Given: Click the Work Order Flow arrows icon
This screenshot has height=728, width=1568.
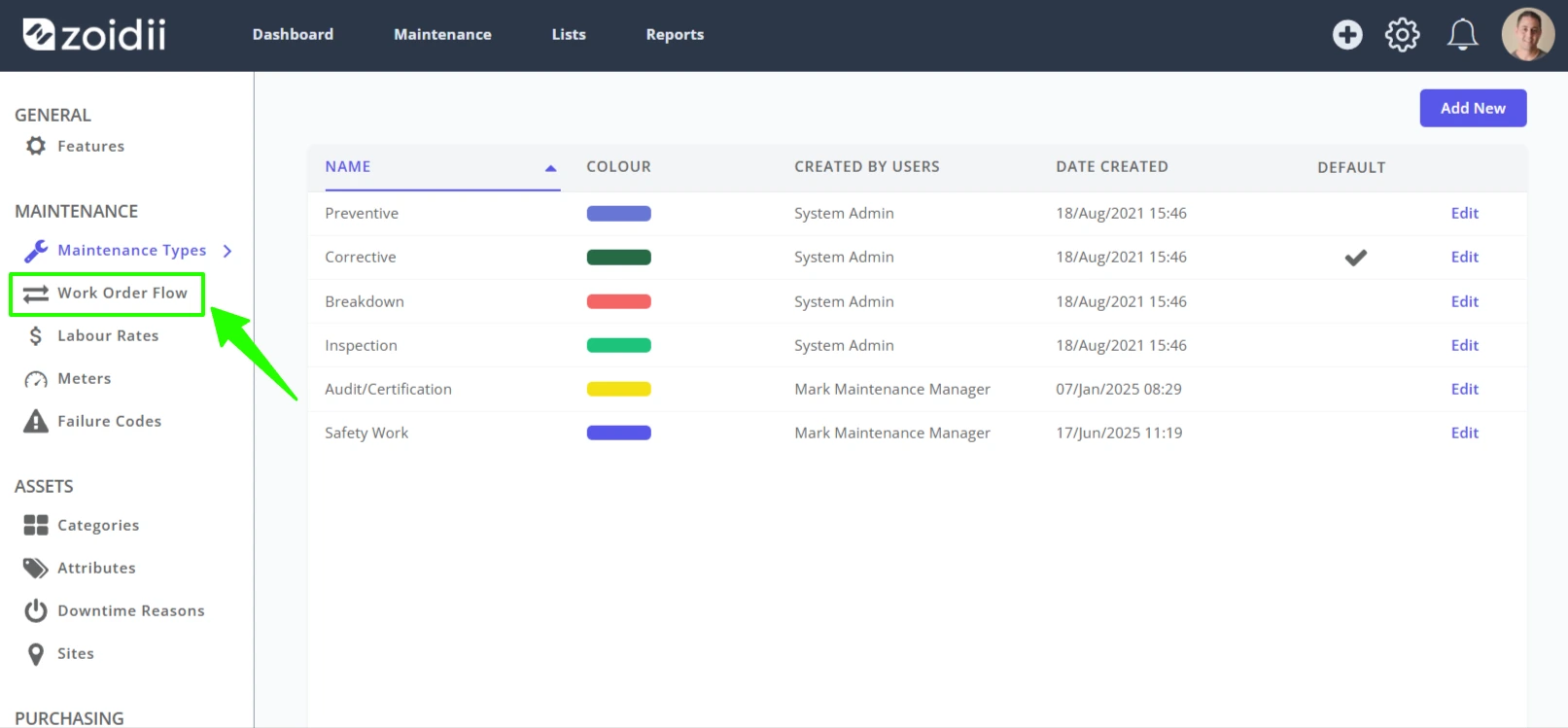Looking at the screenshot, I should coord(36,294).
